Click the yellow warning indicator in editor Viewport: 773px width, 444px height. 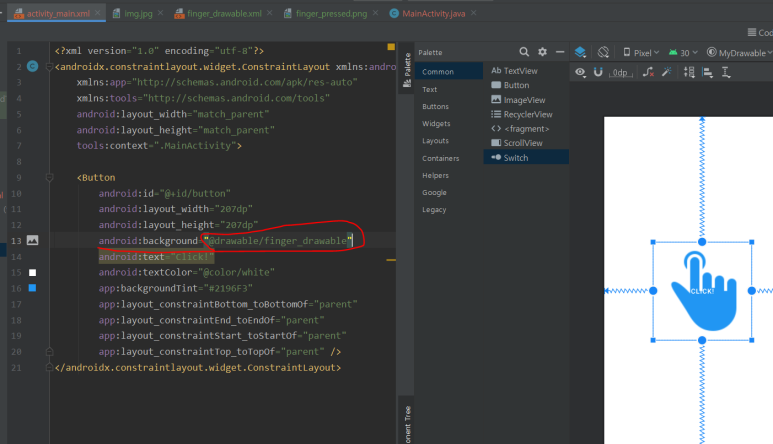(x=391, y=47)
